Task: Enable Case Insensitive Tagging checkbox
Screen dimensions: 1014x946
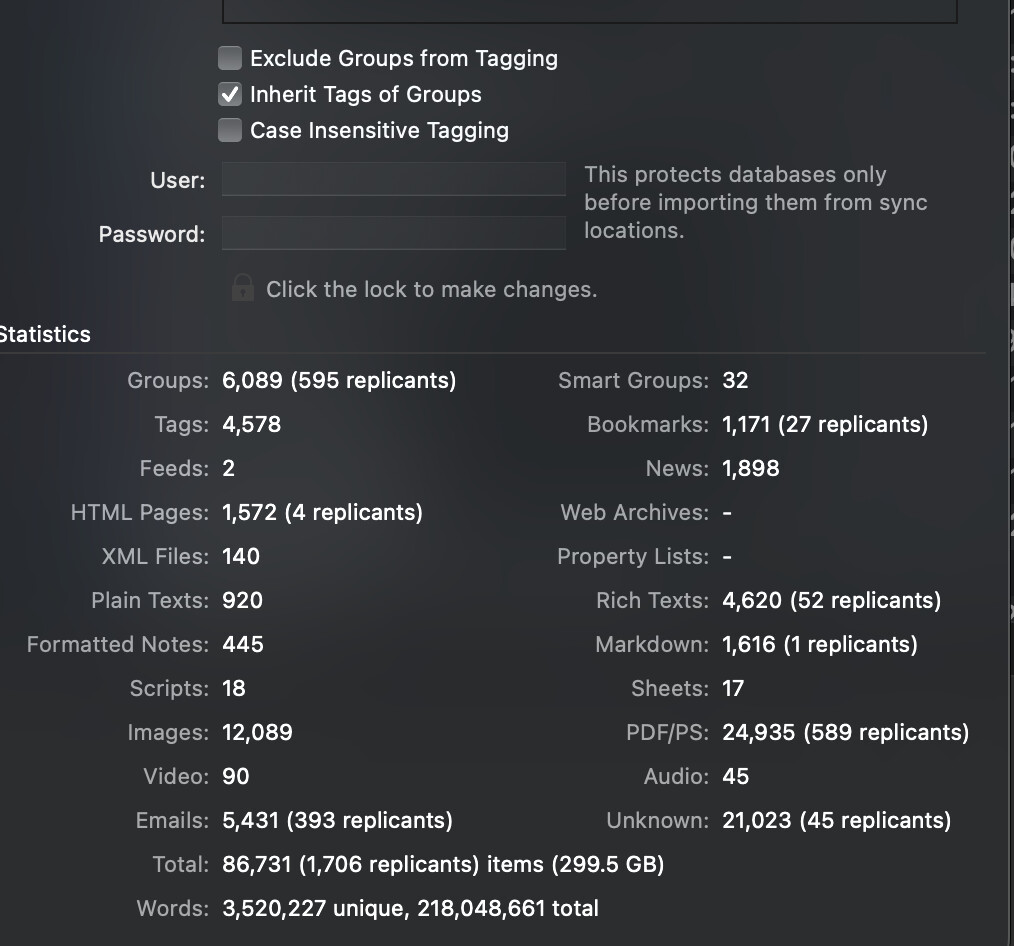Action: pyautogui.click(x=230, y=130)
